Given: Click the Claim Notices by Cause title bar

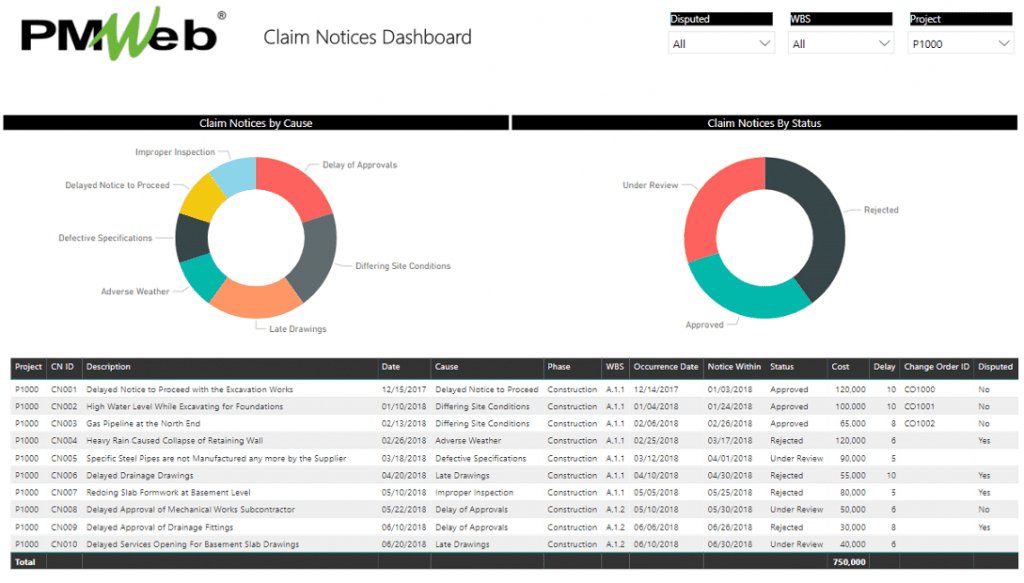Looking at the screenshot, I should point(256,123).
